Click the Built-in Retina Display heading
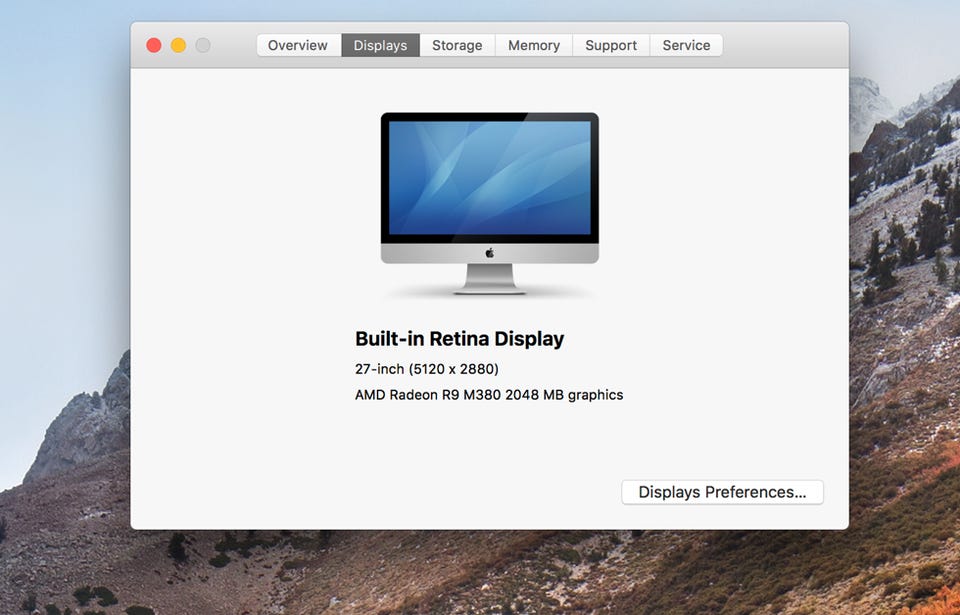 [x=459, y=339]
